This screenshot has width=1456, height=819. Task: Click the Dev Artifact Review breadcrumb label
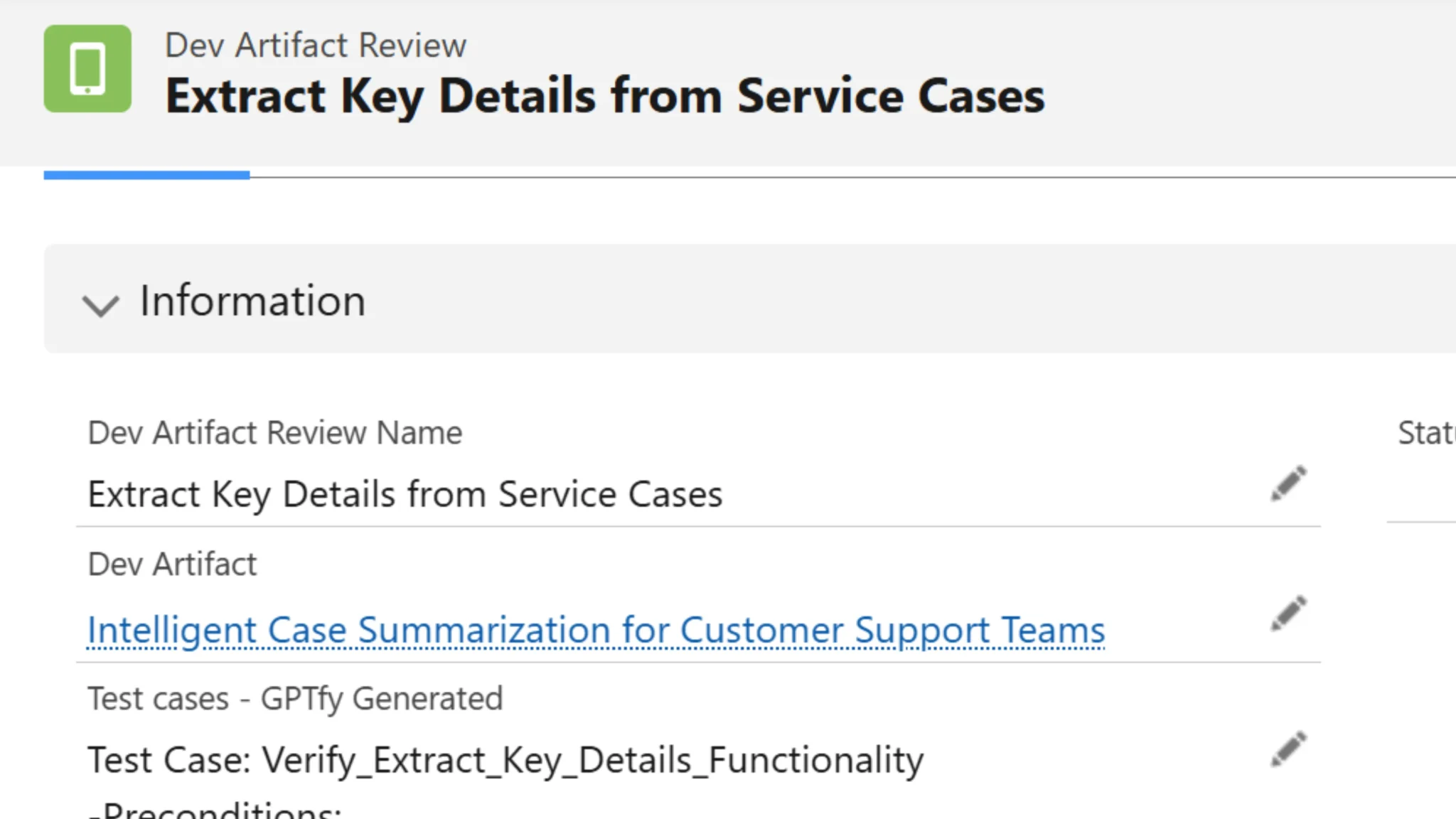(x=316, y=44)
